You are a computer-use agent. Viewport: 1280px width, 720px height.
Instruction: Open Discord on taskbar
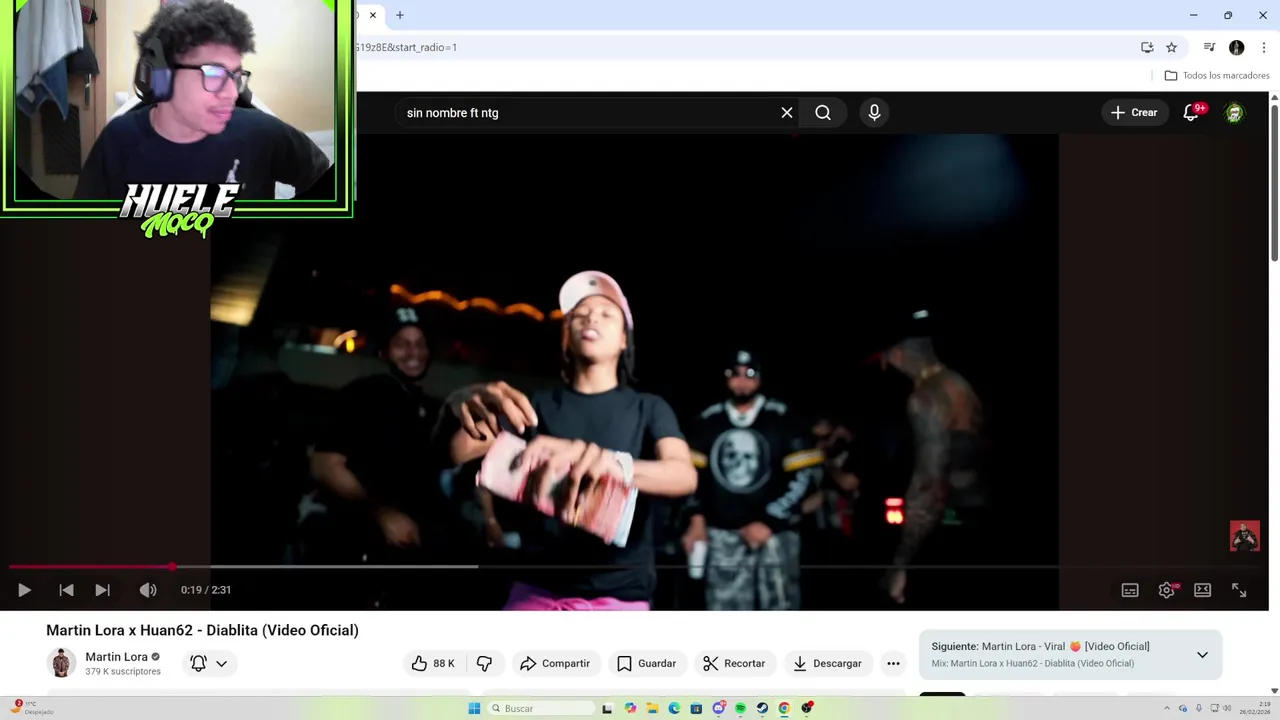point(718,708)
